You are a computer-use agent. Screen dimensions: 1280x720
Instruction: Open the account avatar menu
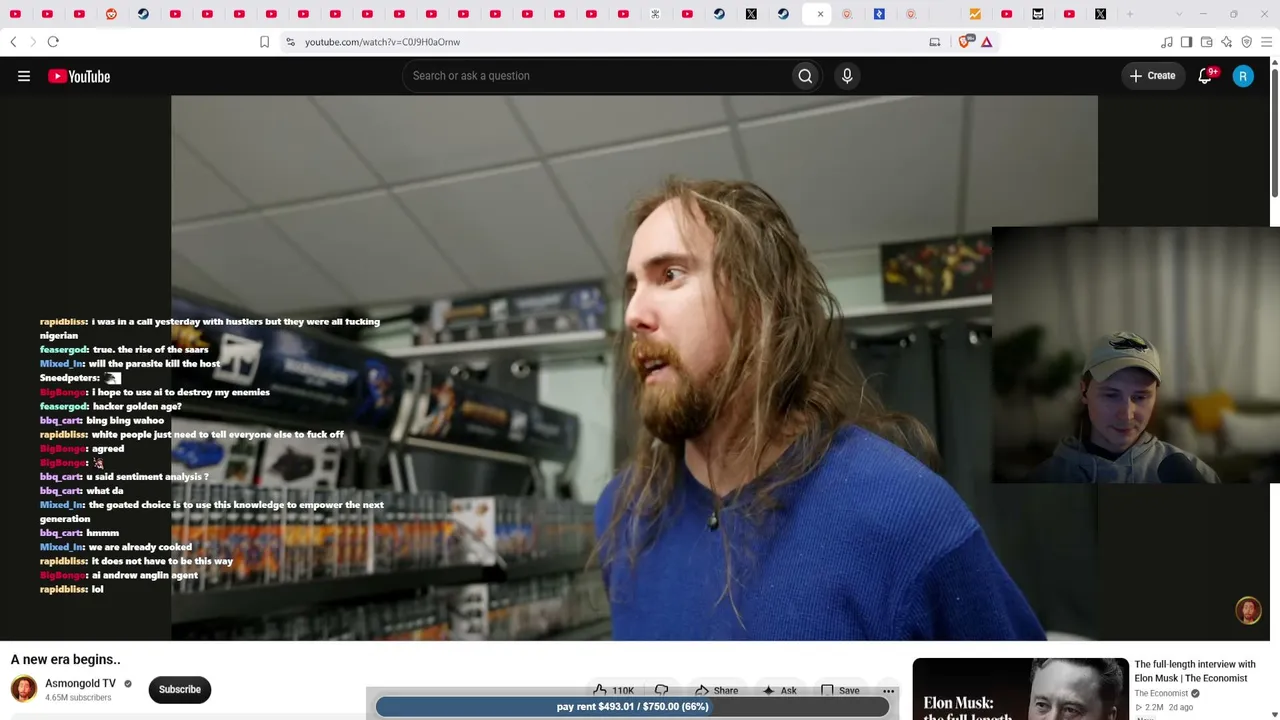click(x=1243, y=76)
